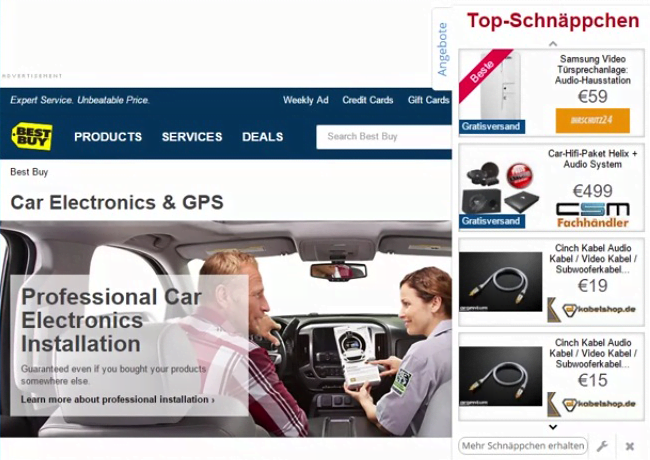Click Gratisversand badge on Samsung offer
Viewport: 650px width, 460px height.
click(492, 127)
